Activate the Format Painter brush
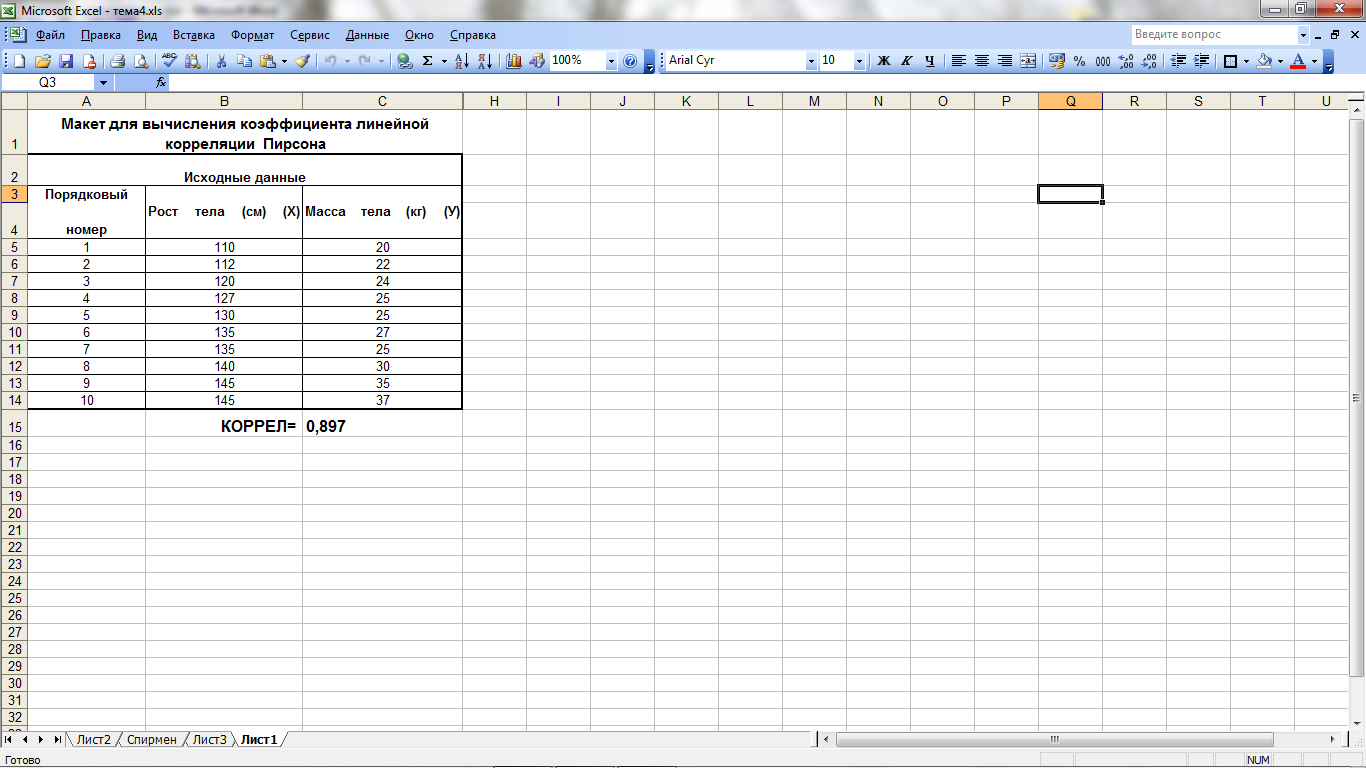The width and height of the screenshot is (1366, 768). (303, 61)
